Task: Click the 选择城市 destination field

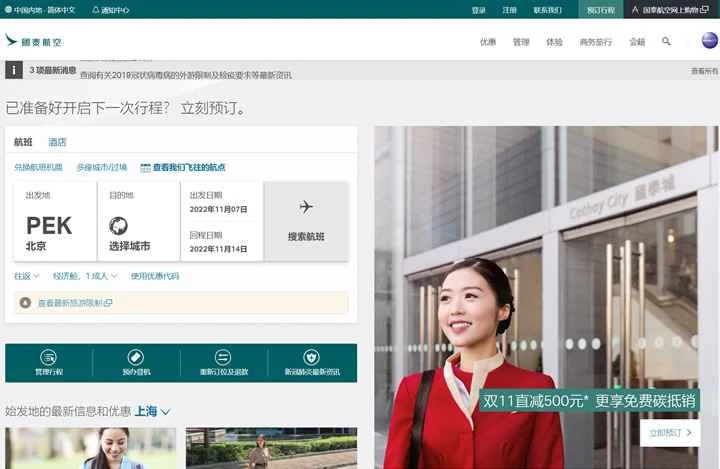Action: pos(139,221)
